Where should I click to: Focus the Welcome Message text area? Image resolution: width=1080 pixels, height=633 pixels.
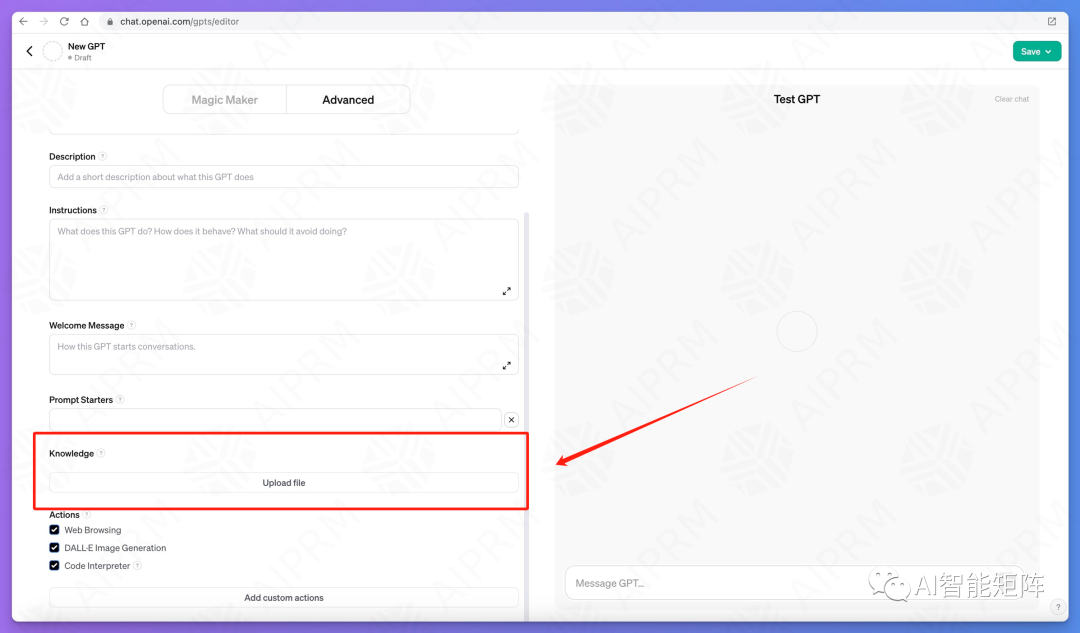[284, 355]
